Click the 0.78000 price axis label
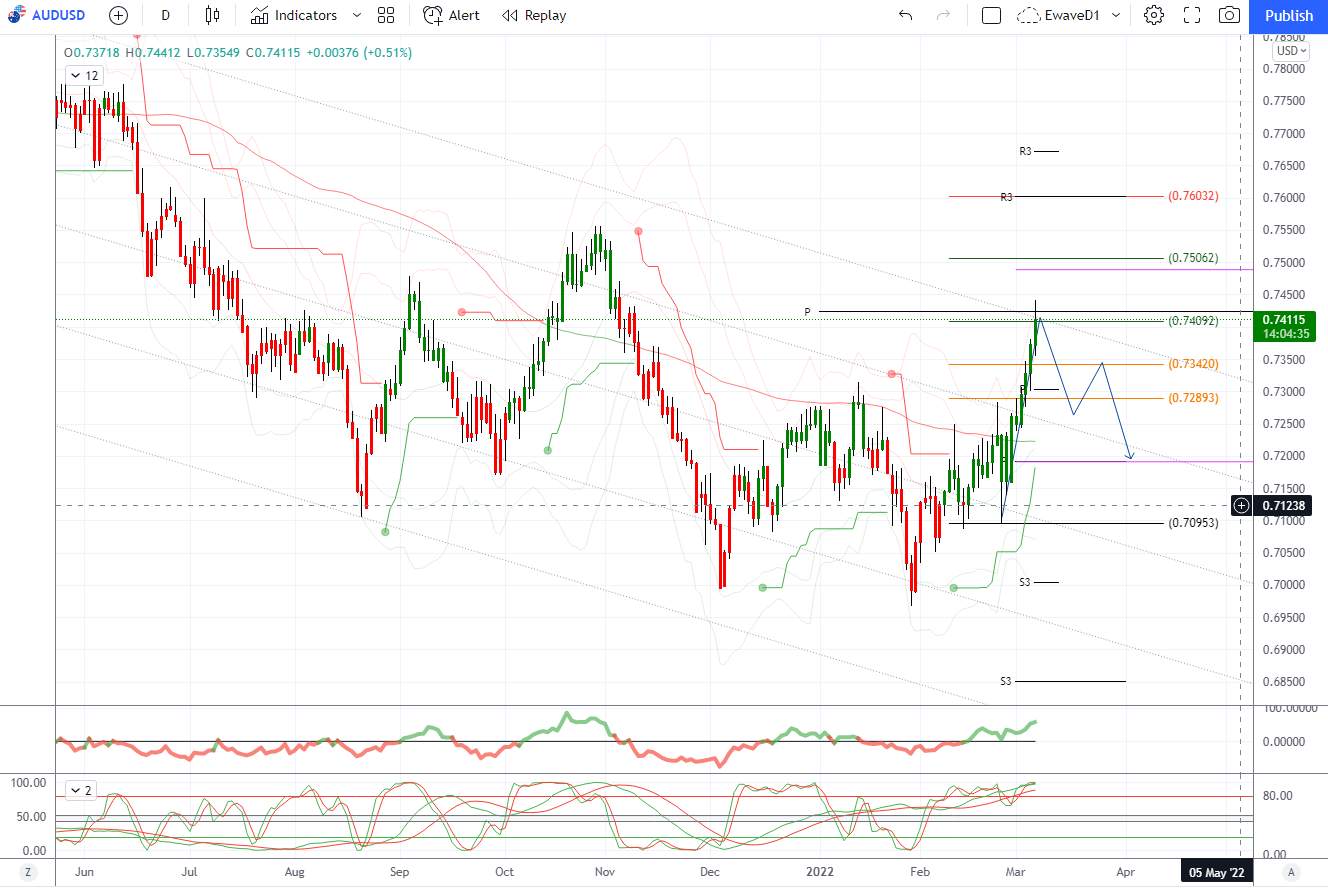Image resolution: width=1328 pixels, height=889 pixels. [1284, 69]
